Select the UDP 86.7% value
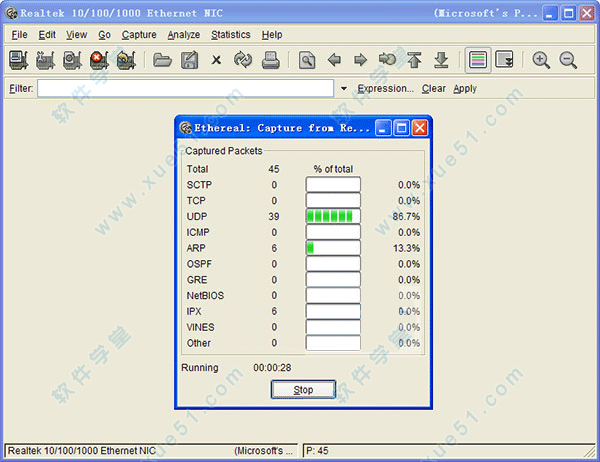 coord(406,217)
